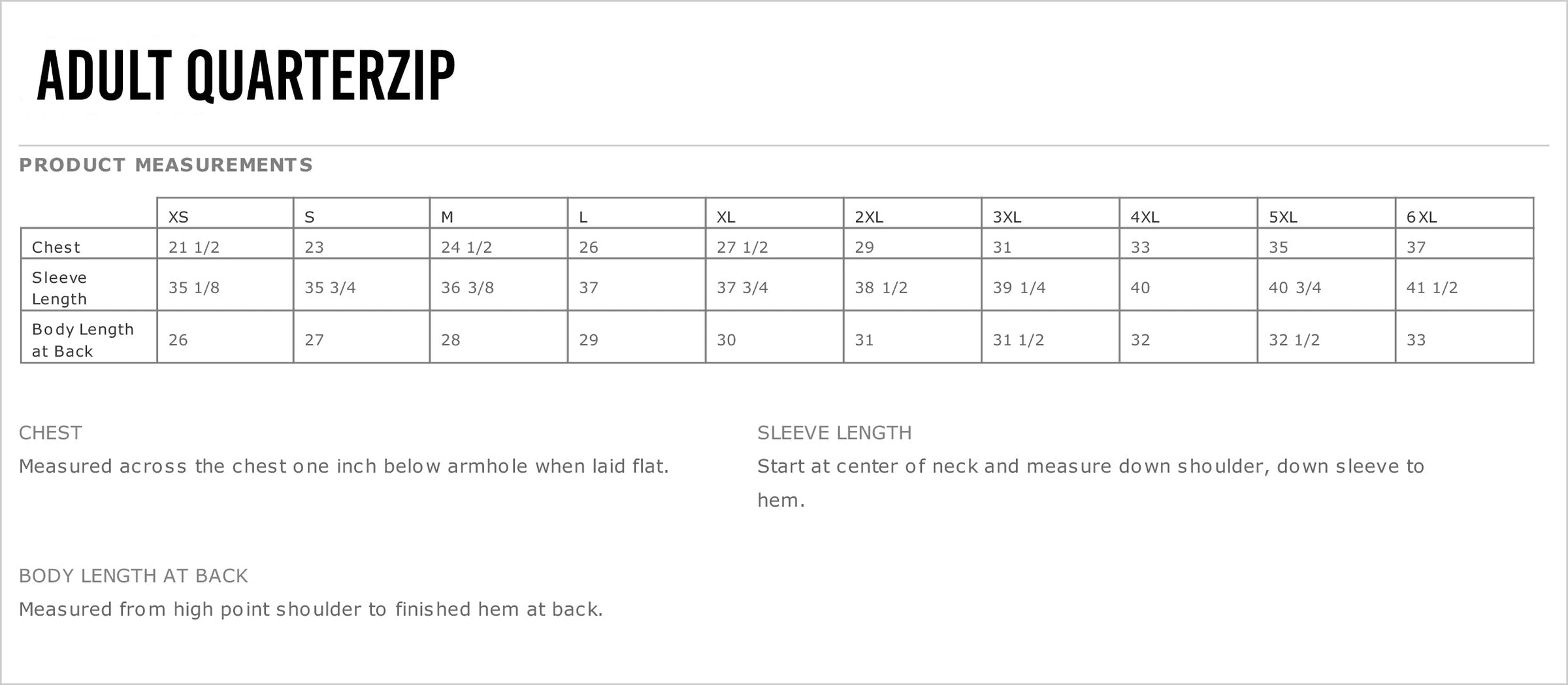Click the 3XL sleeve length value 39 1/4
The width and height of the screenshot is (1568, 685).
1019,288
